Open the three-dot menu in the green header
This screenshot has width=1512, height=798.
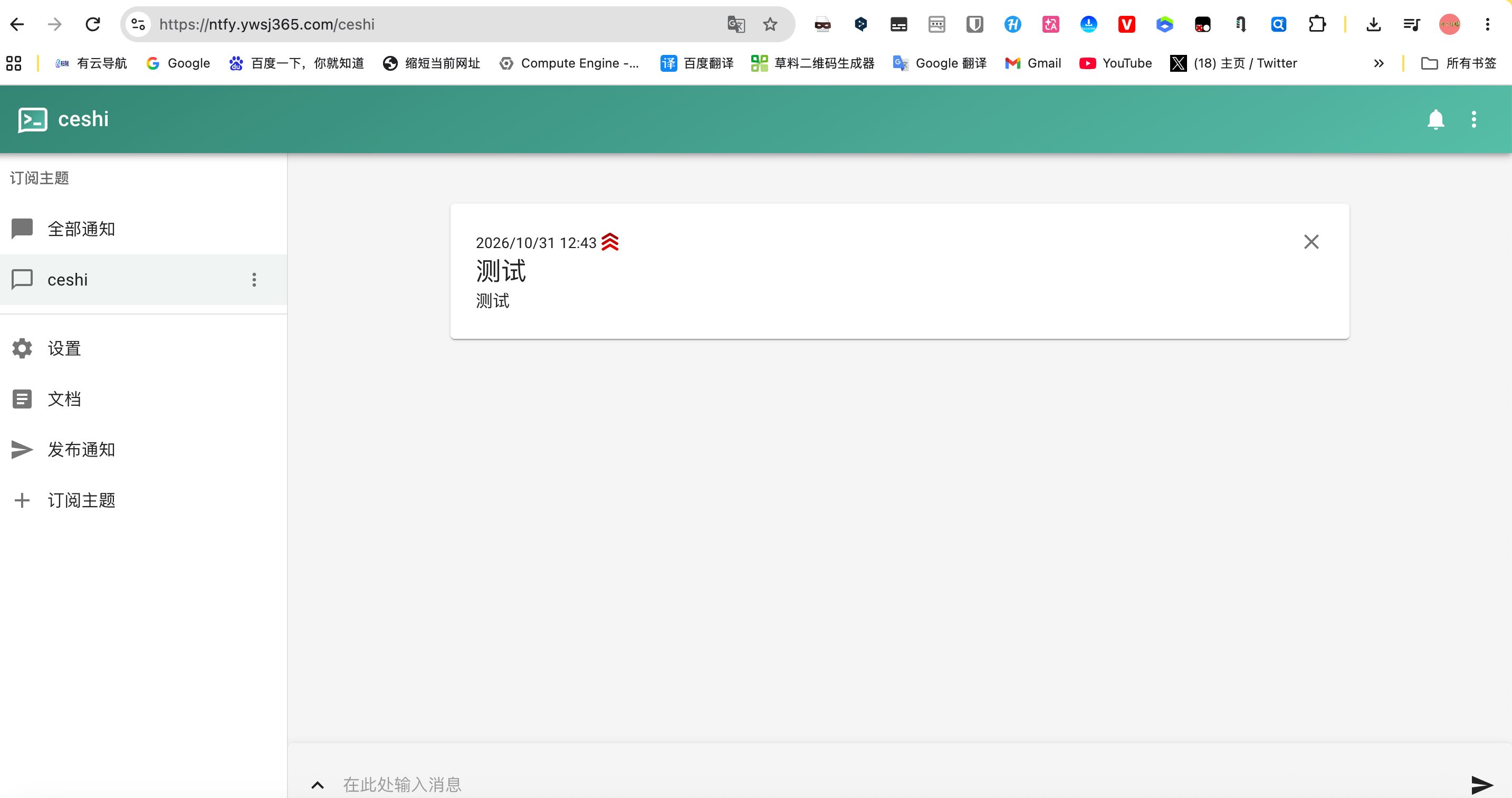[1473, 119]
